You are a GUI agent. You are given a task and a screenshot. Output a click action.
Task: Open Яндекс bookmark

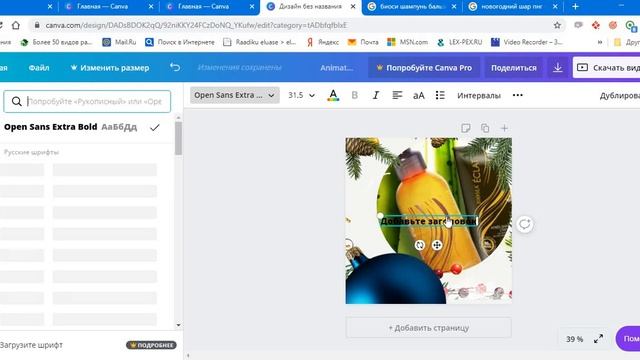(322, 42)
